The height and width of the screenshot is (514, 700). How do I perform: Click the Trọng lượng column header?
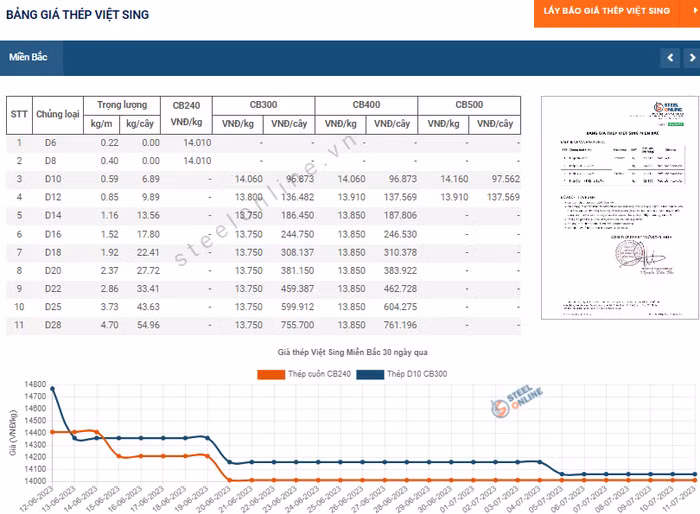click(122, 105)
